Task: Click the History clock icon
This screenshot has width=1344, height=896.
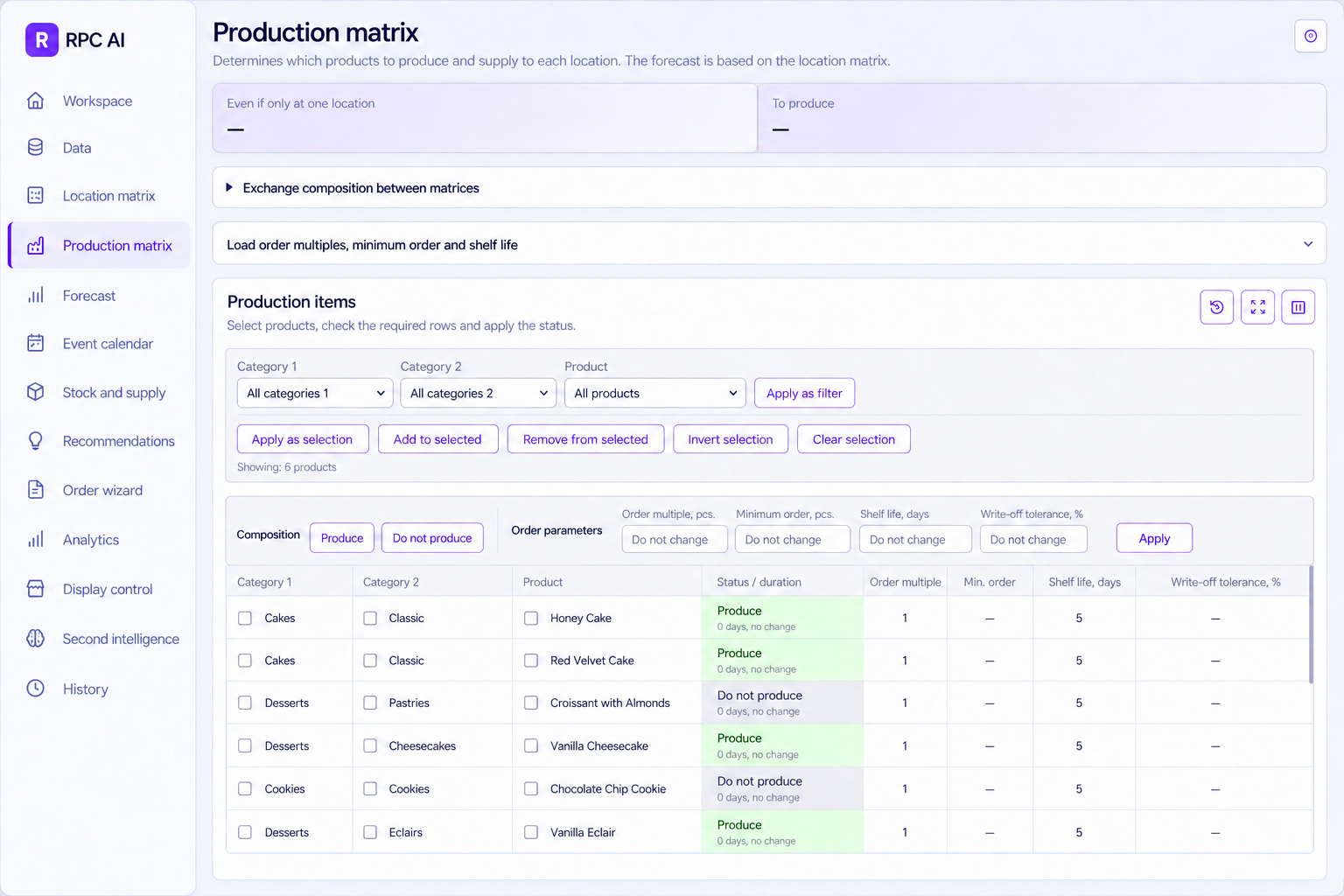Action: coord(36,688)
